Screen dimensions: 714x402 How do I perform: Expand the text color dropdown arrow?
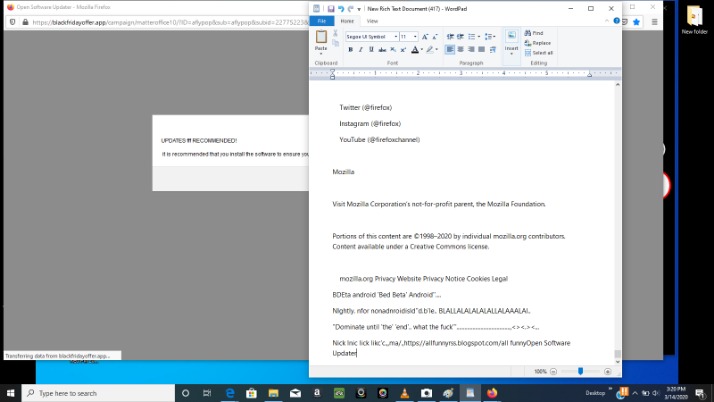tap(422, 50)
